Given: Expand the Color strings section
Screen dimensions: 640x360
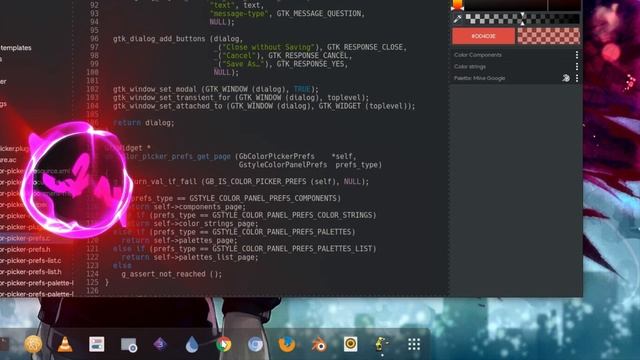Looking at the screenshot, I should click(470, 67).
